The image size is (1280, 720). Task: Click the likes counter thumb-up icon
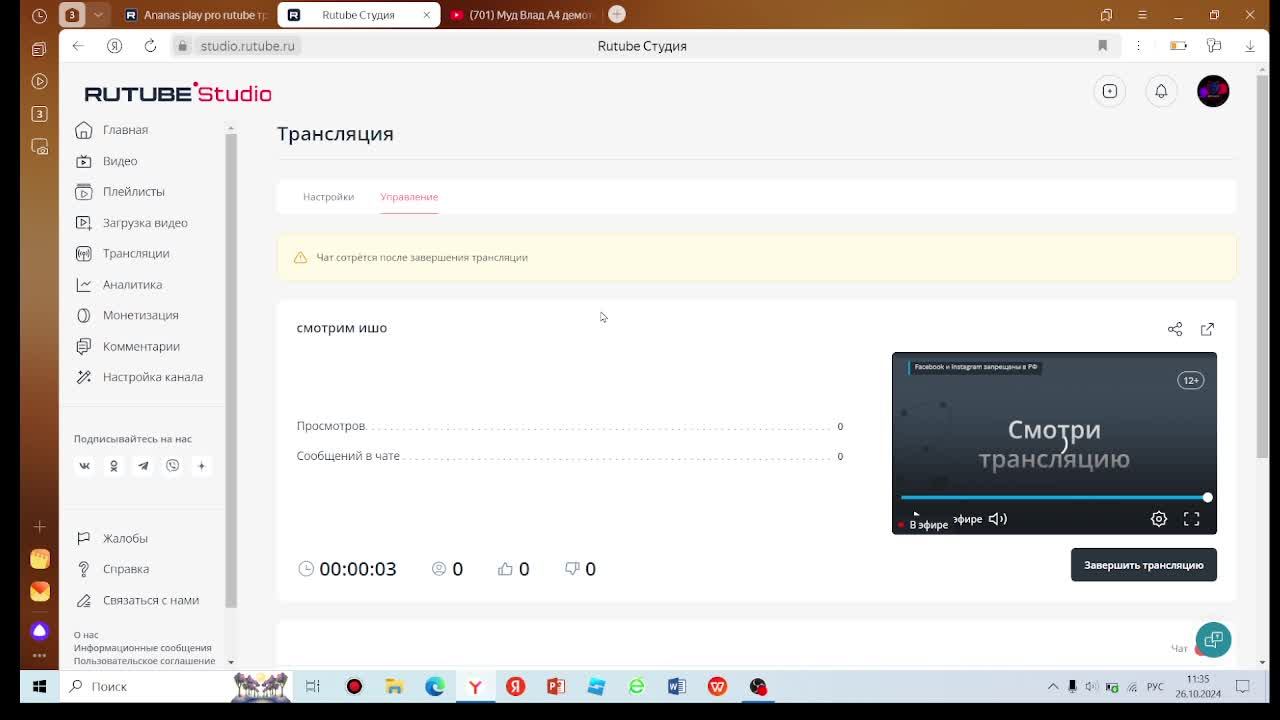pyautogui.click(x=505, y=568)
